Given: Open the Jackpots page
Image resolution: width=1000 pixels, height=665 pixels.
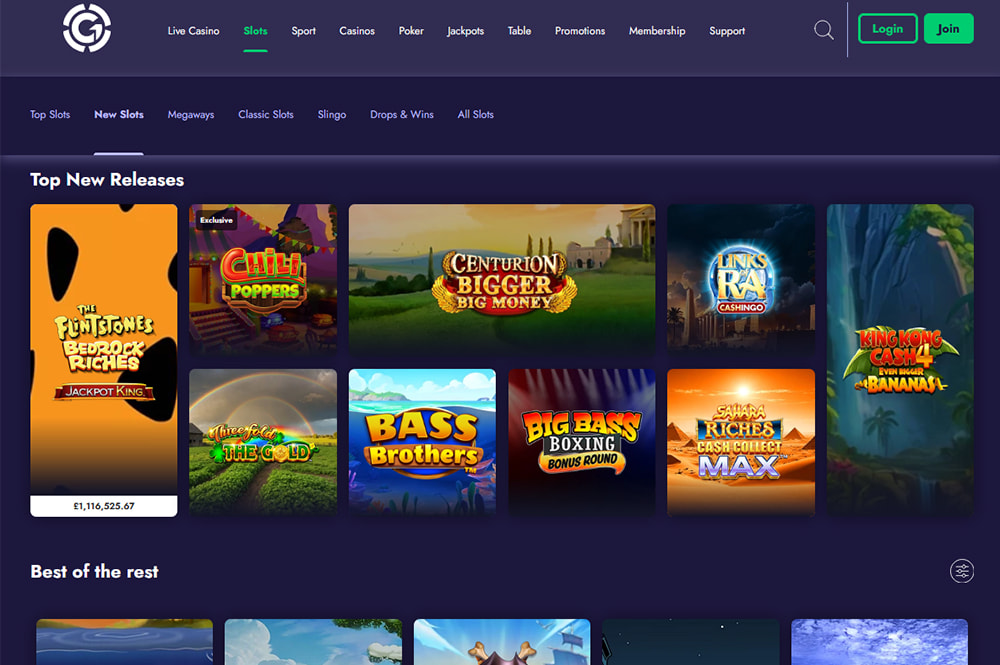Looking at the screenshot, I should (466, 31).
